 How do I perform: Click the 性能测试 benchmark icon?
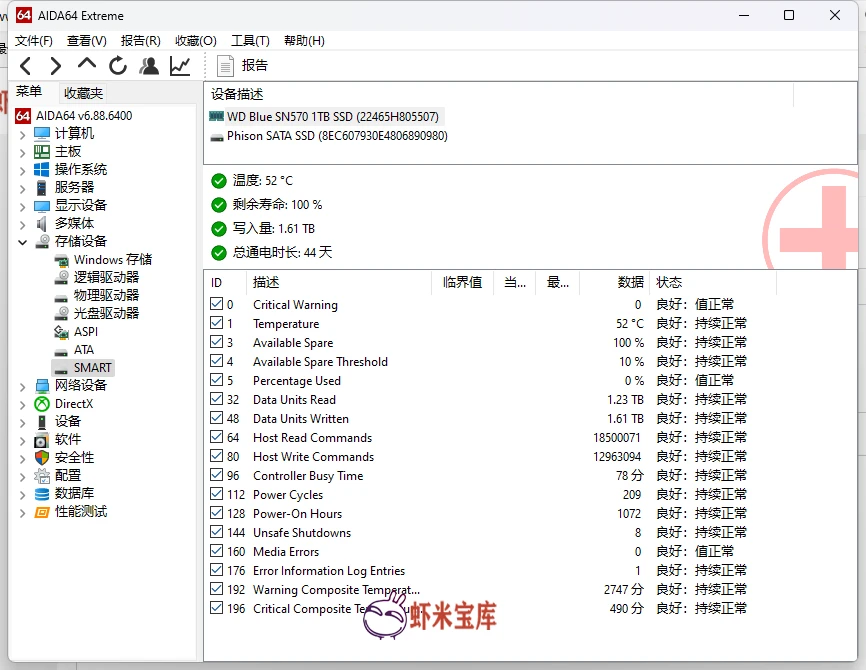[42, 512]
